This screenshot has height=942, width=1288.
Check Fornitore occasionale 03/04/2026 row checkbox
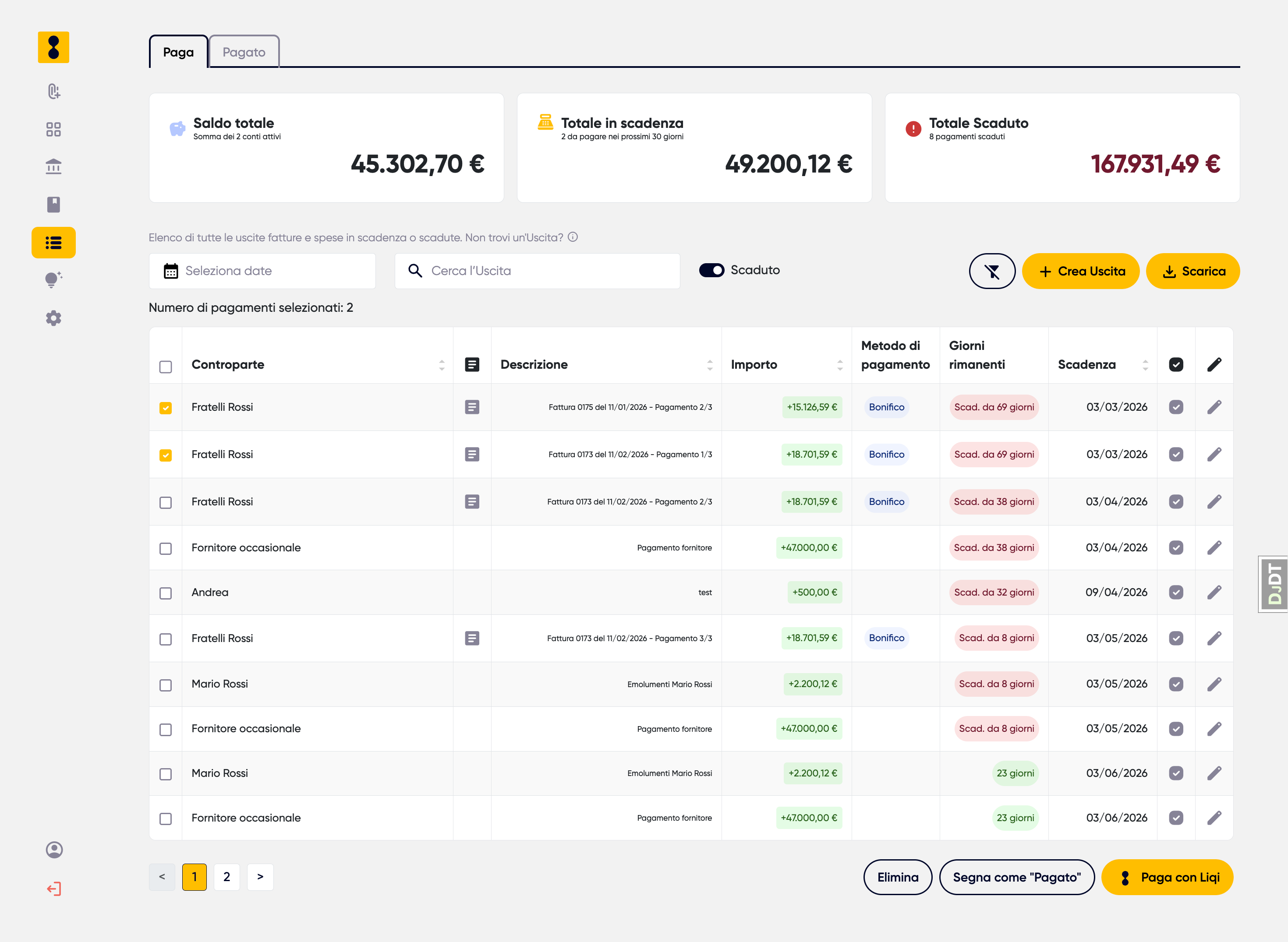click(x=166, y=549)
